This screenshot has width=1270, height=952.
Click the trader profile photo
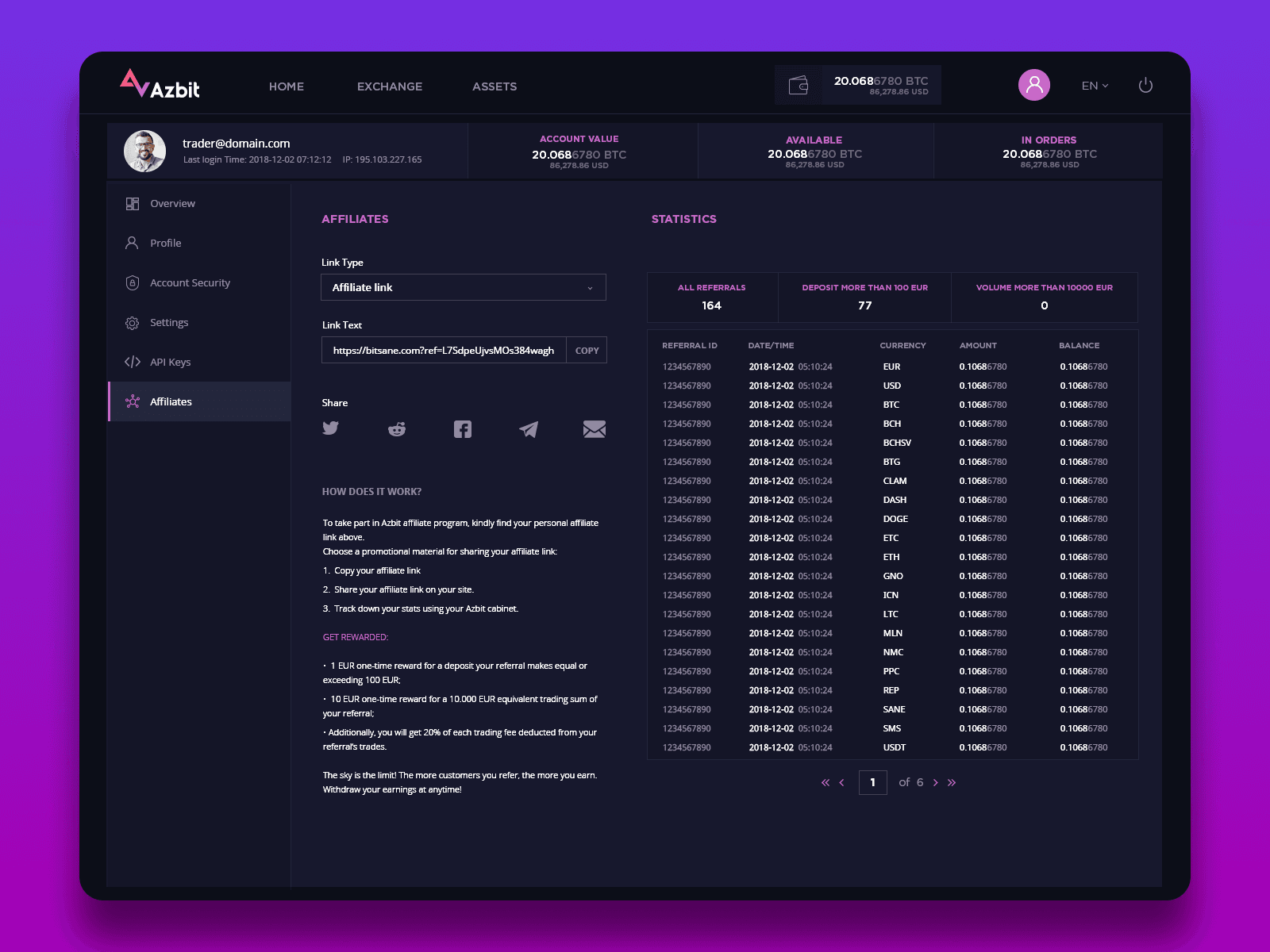pyautogui.click(x=145, y=151)
